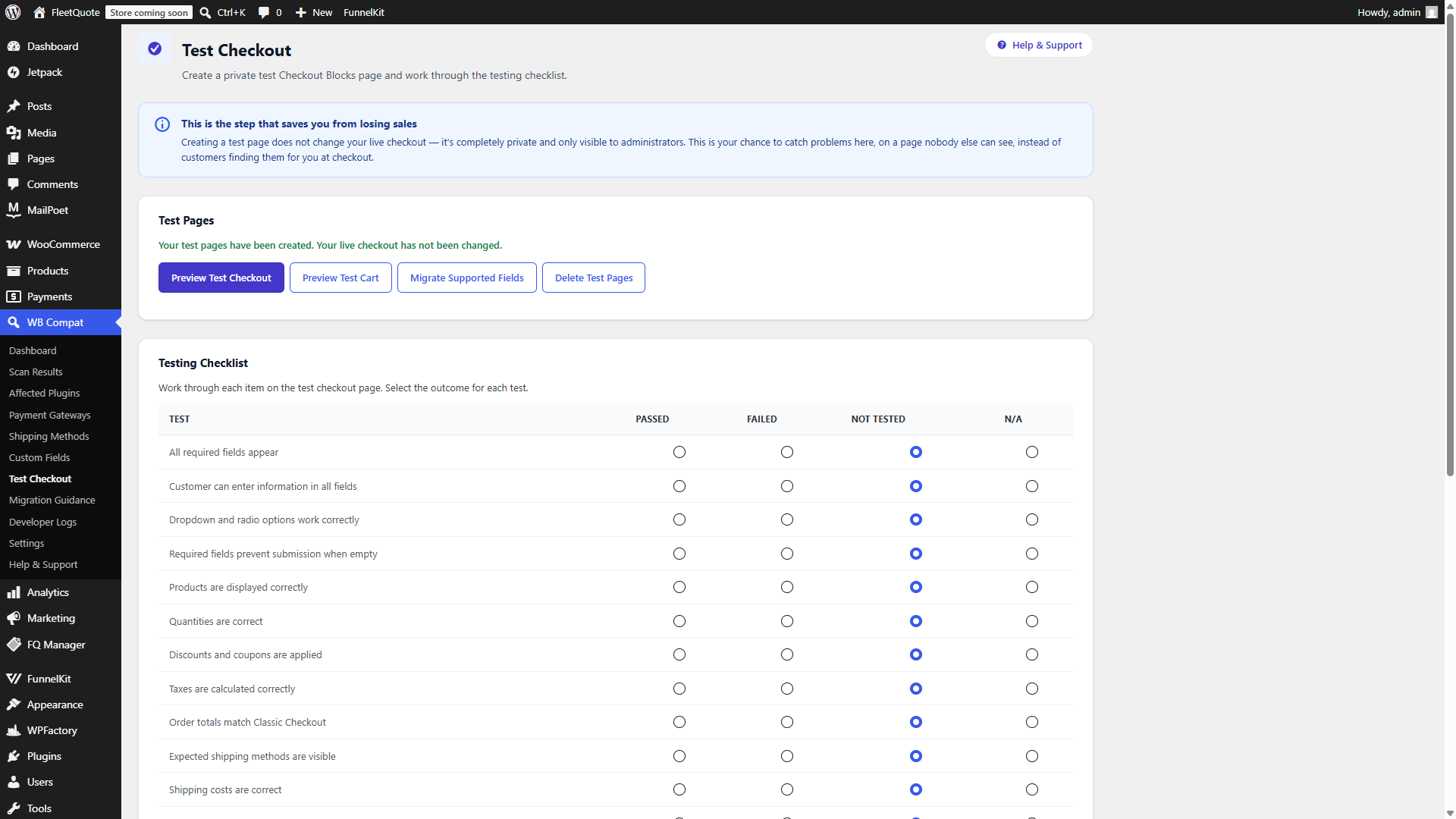The width and height of the screenshot is (1456, 819).
Task: Click 'Store coming soon' badge
Action: pos(149,12)
